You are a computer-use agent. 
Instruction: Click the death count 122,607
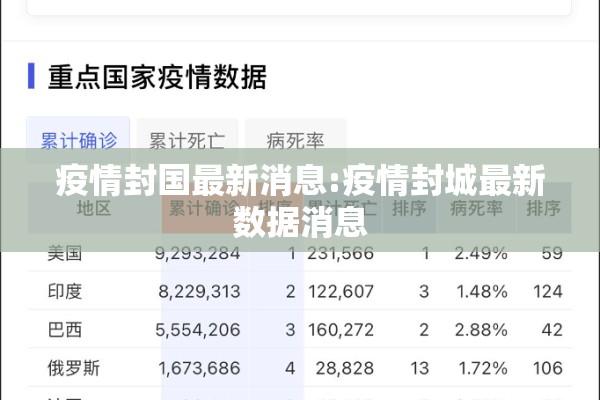coord(341,292)
